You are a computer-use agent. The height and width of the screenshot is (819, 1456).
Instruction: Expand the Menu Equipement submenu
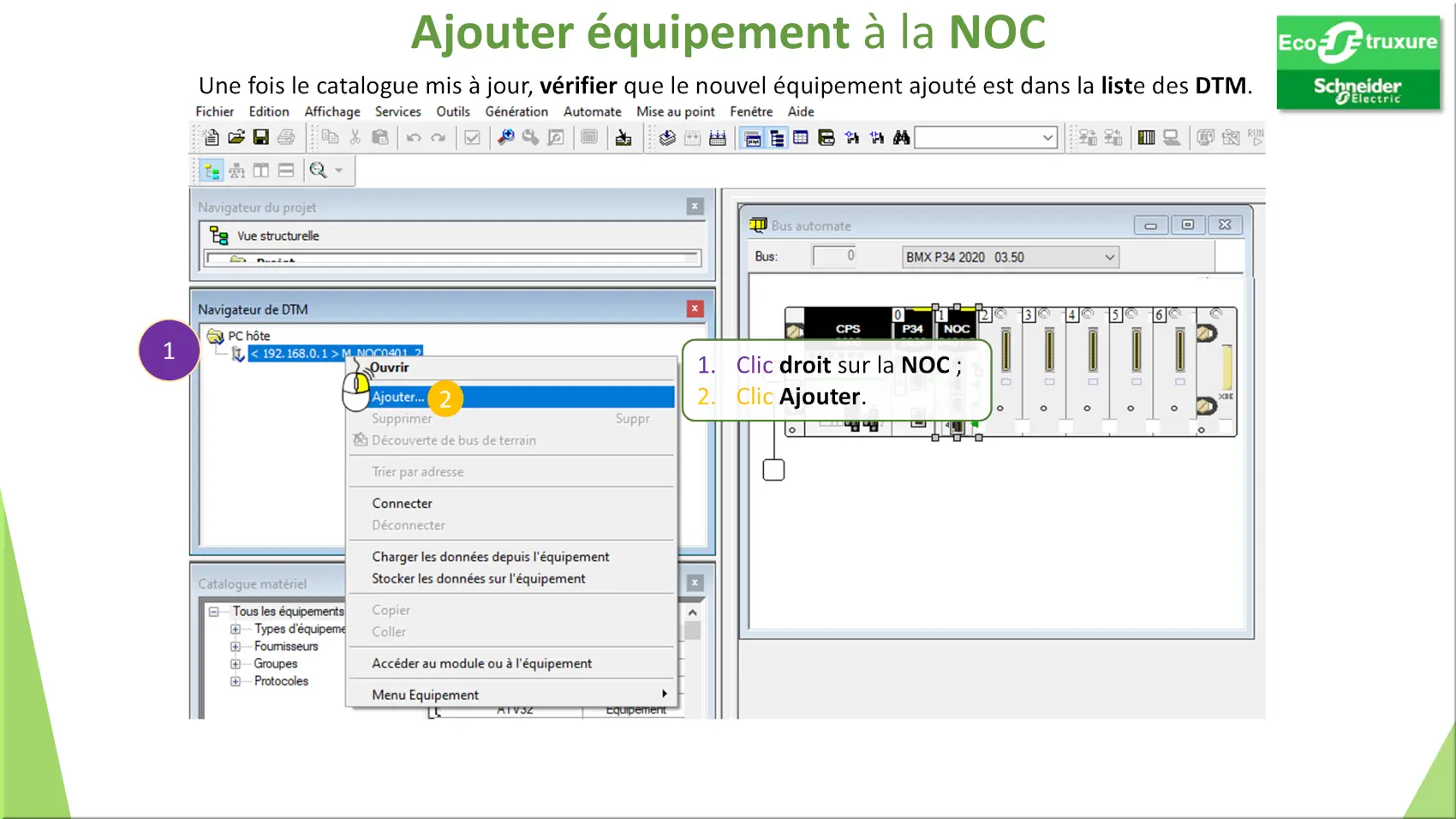tap(511, 695)
